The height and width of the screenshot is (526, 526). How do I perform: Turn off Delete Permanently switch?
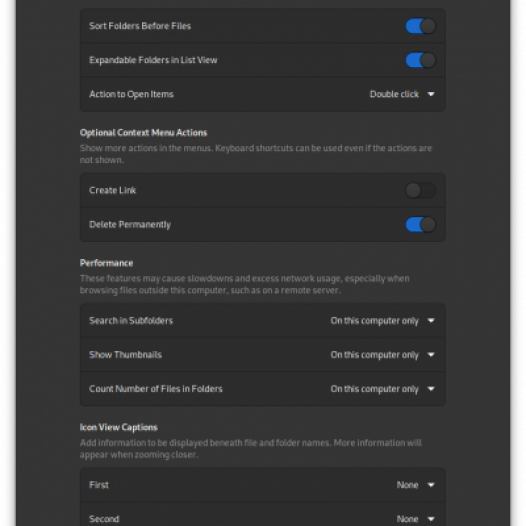pyautogui.click(x=420, y=224)
